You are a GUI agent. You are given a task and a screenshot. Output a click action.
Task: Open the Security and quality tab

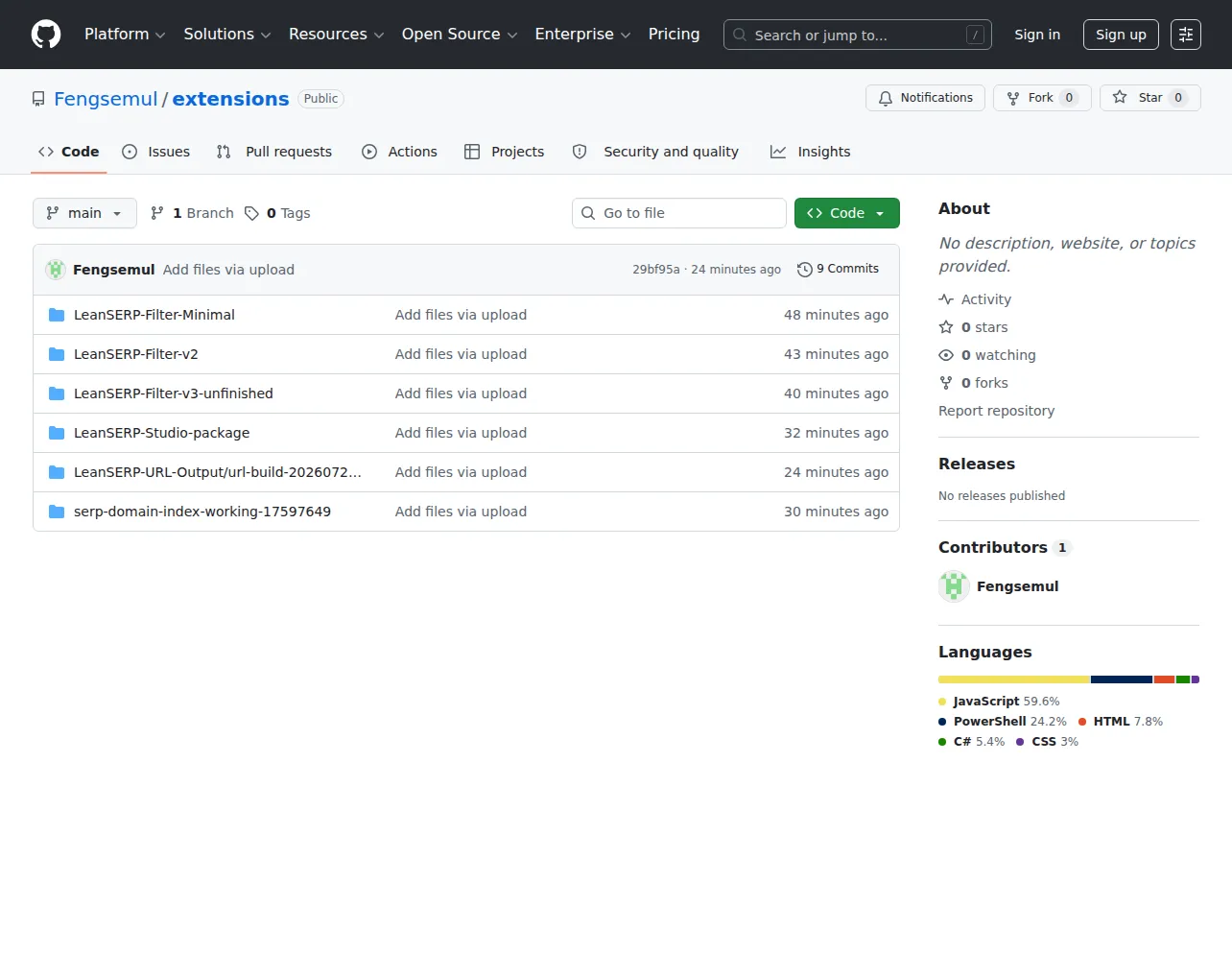pos(655,152)
